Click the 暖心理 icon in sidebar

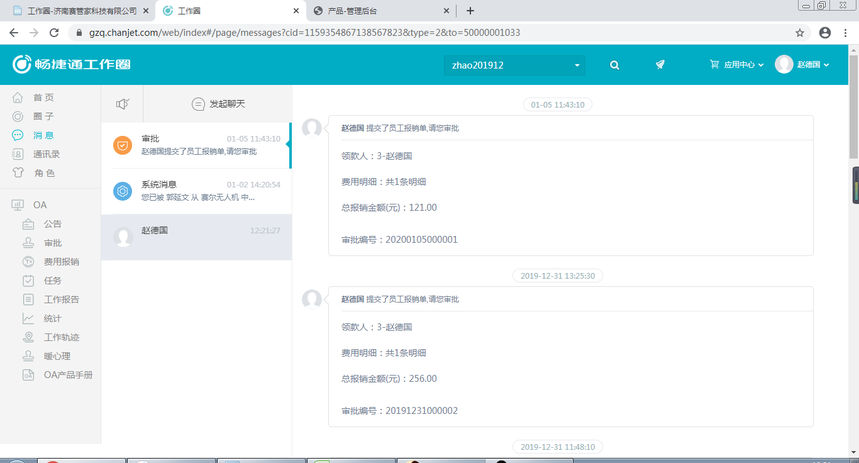[x=28, y=356]
